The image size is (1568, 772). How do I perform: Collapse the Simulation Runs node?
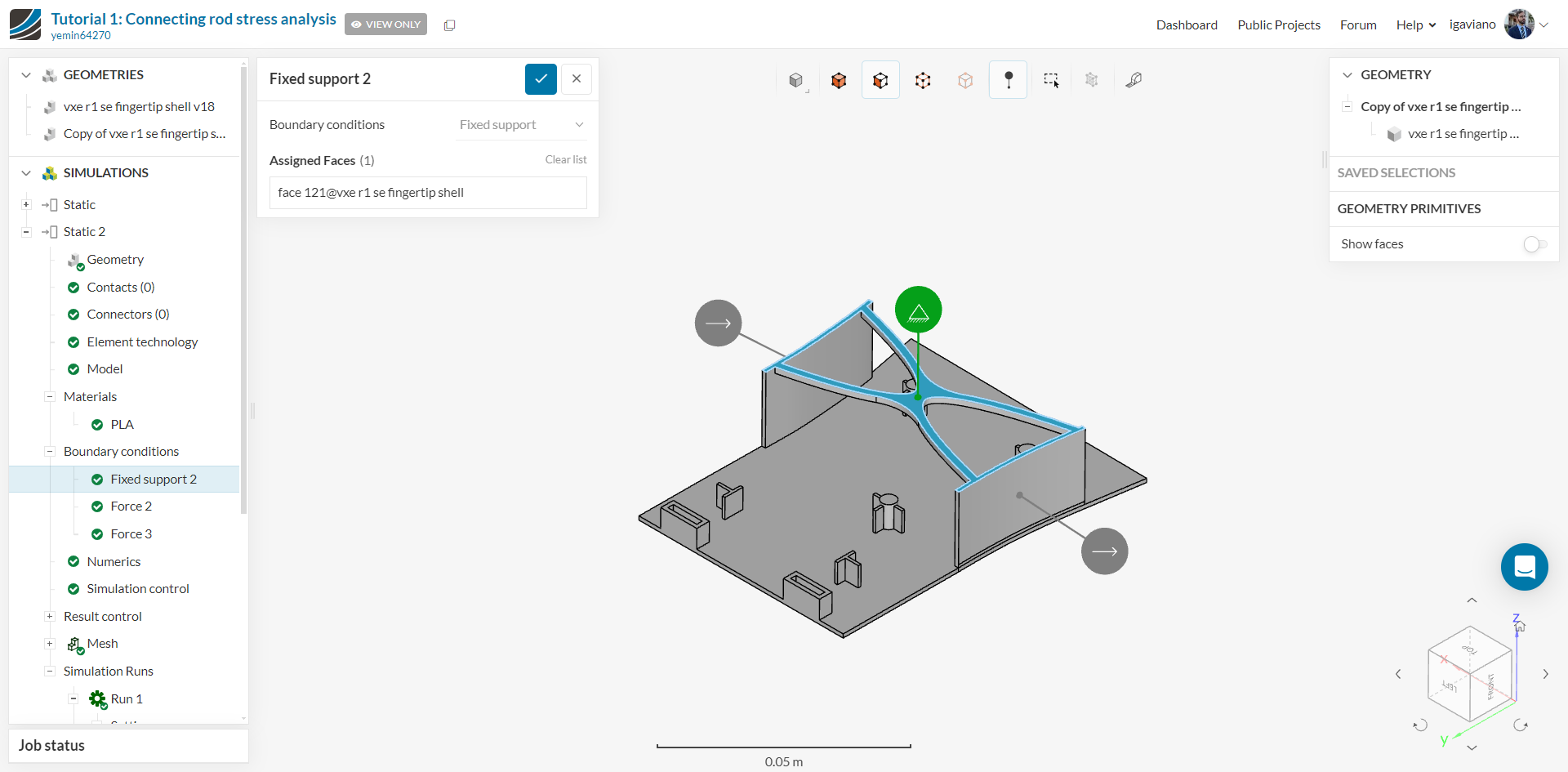[x=50, y=672]
